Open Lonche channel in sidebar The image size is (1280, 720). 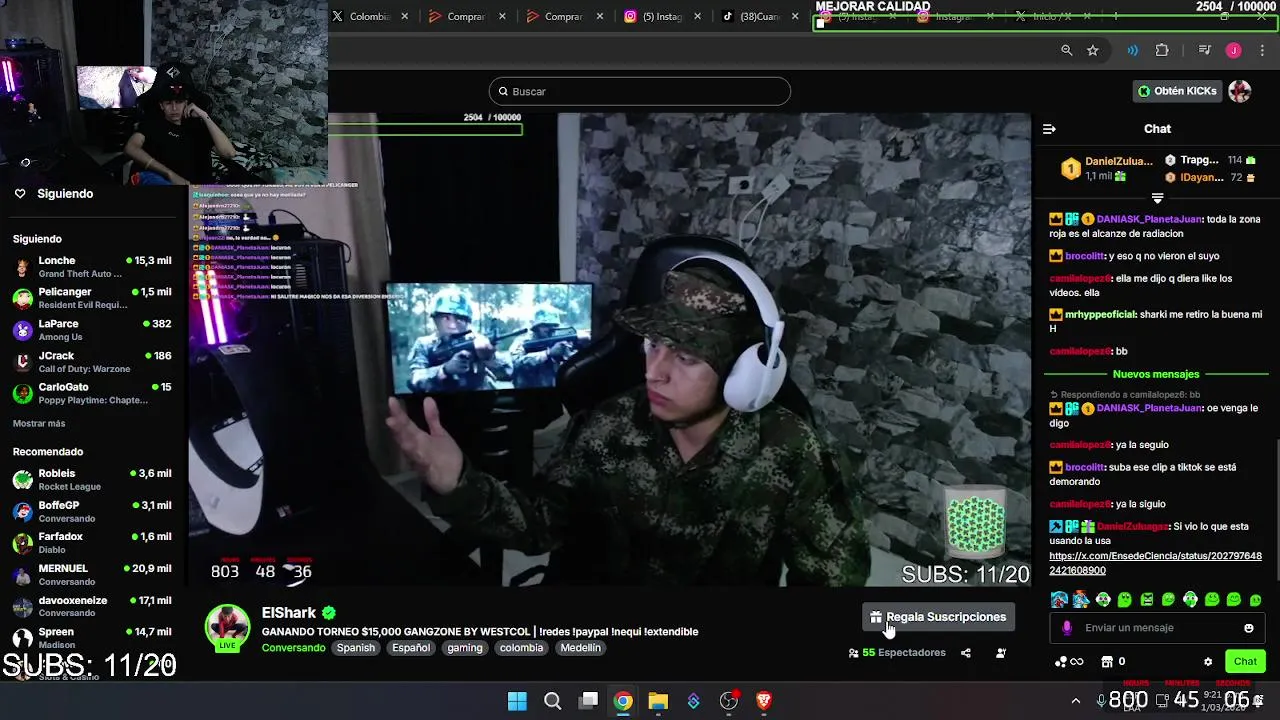tap(92, 267)
